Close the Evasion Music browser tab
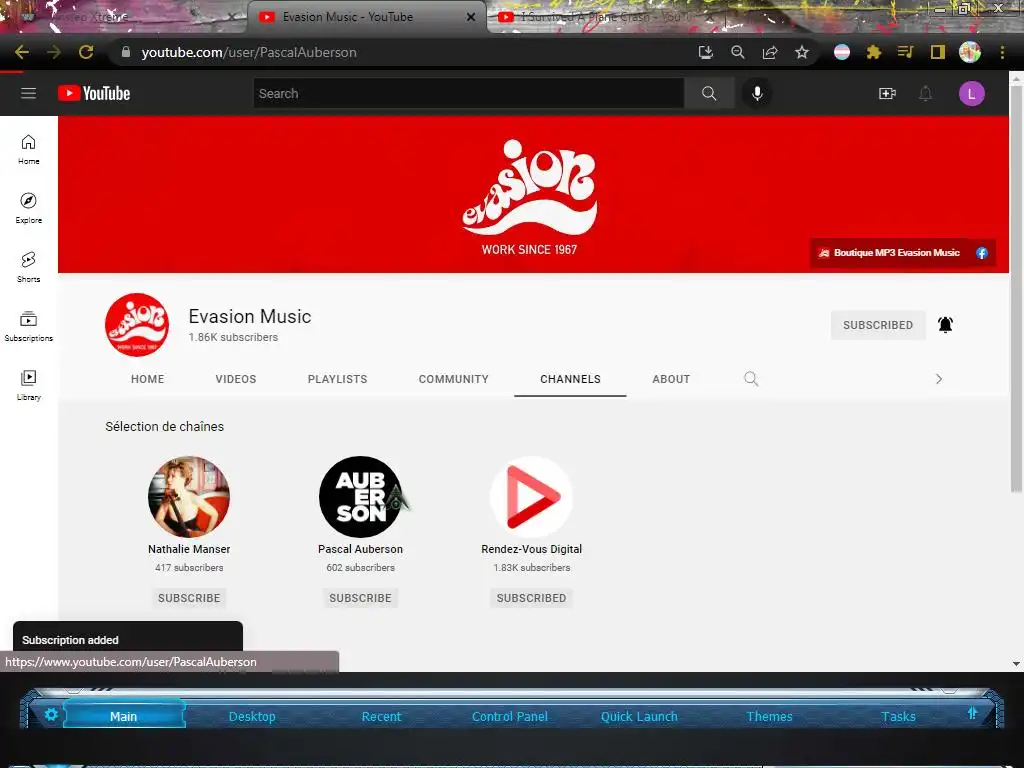This screenshot has width=1024, height=768. click(471, 17)
